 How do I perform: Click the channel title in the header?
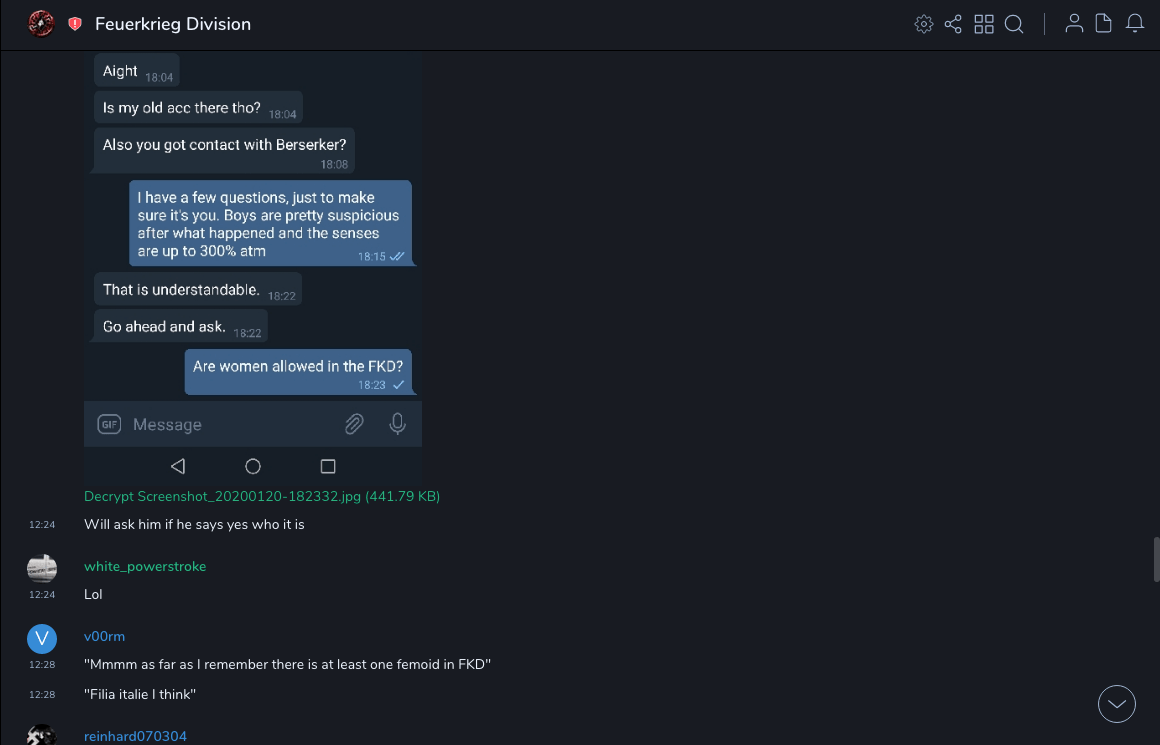[173, 24]
